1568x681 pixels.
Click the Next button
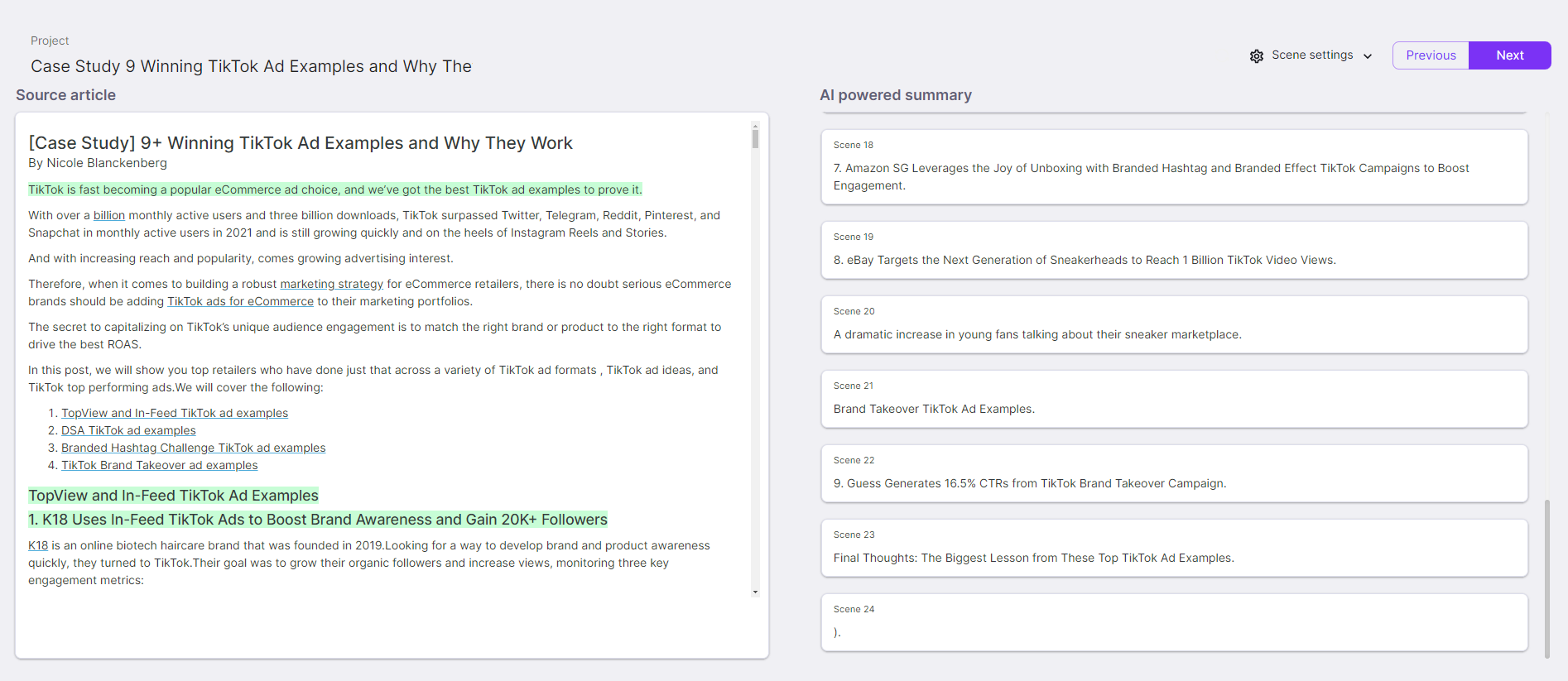click(1510, 55)
